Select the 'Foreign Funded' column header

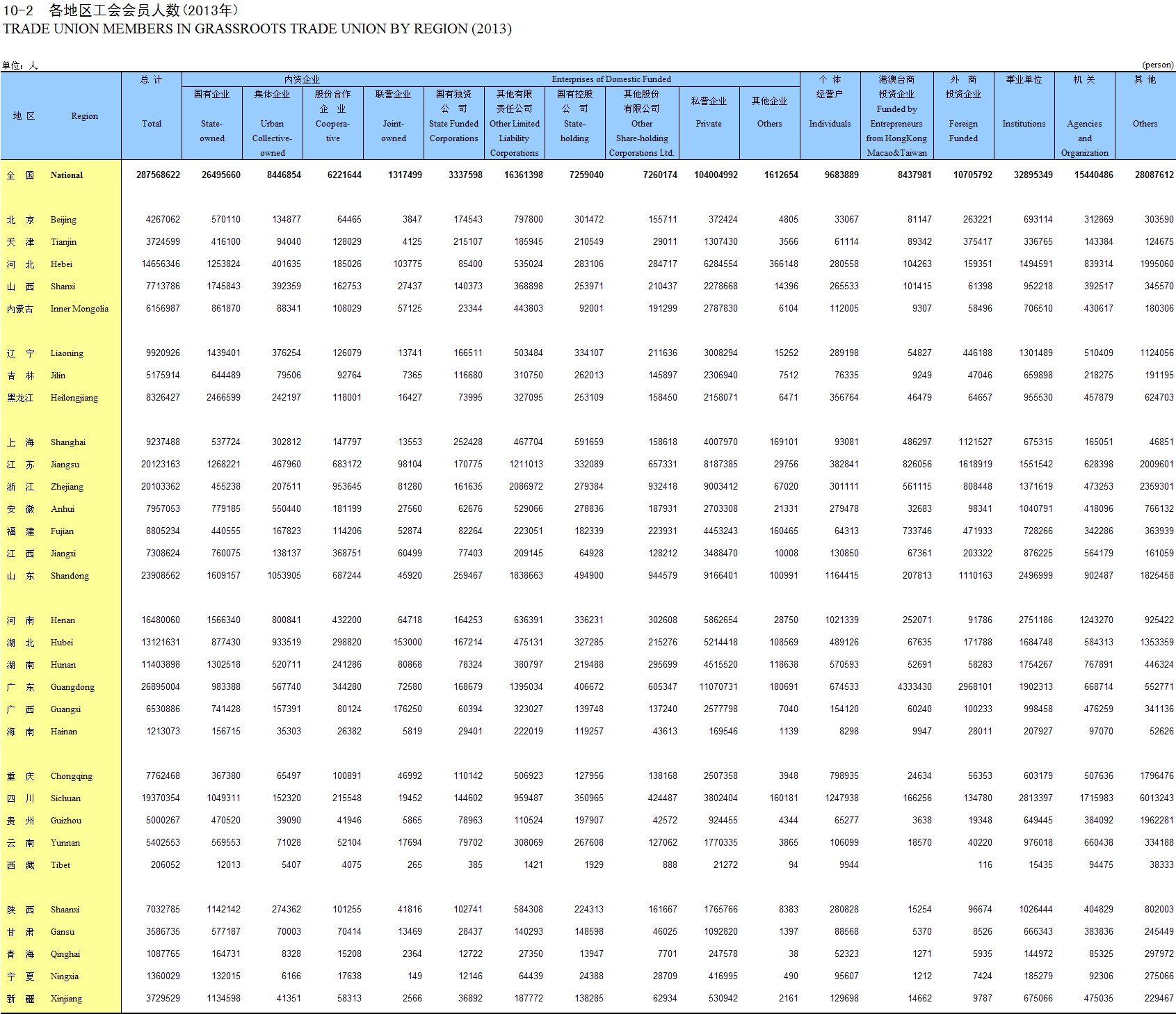click(963, 131)
